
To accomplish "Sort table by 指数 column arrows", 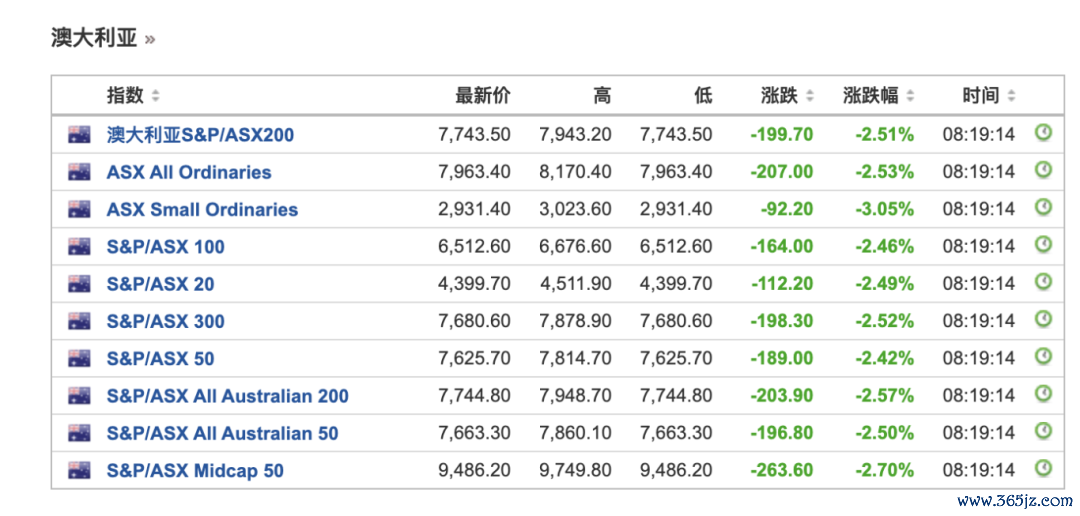I will pos(155,96).
